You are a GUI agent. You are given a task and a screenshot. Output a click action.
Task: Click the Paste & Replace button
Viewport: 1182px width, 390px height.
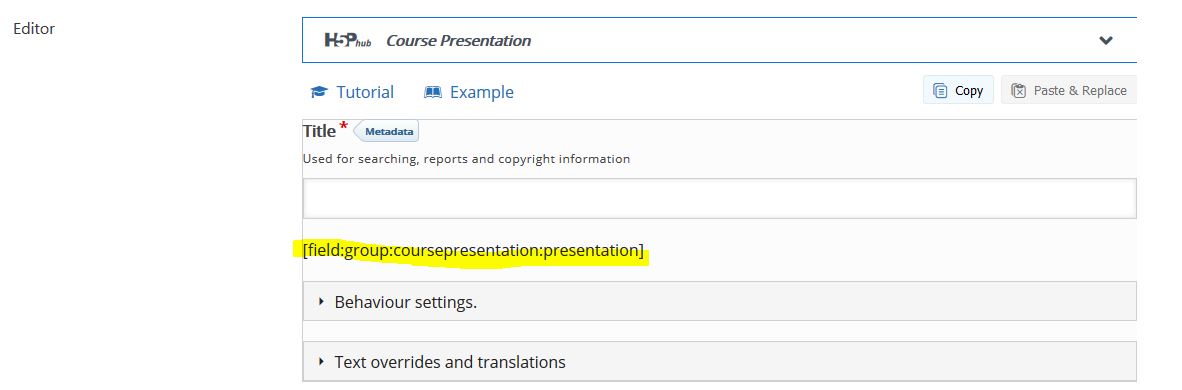click(x=1068, y=90)
